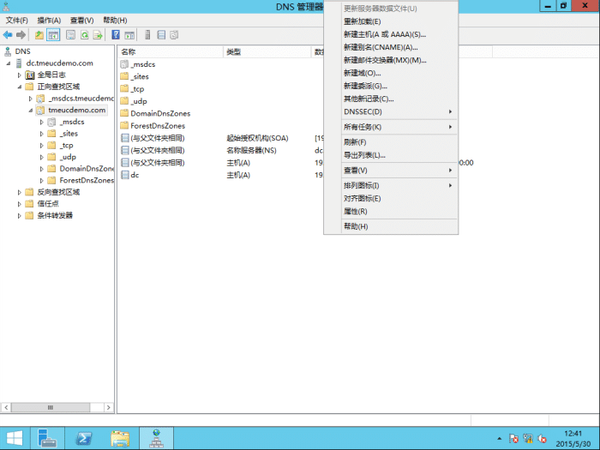600x450 pixels.
Task: Open the 操作(A) menu
Action: tap(49, 20)
